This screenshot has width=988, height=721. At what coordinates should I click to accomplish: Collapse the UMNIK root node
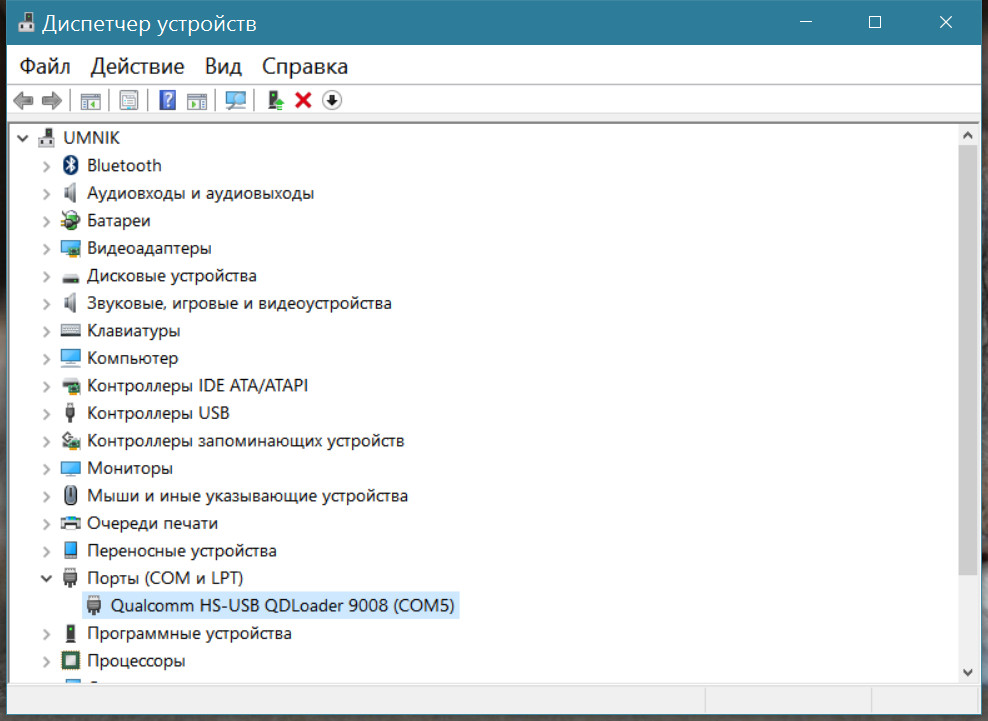[23, 138]
